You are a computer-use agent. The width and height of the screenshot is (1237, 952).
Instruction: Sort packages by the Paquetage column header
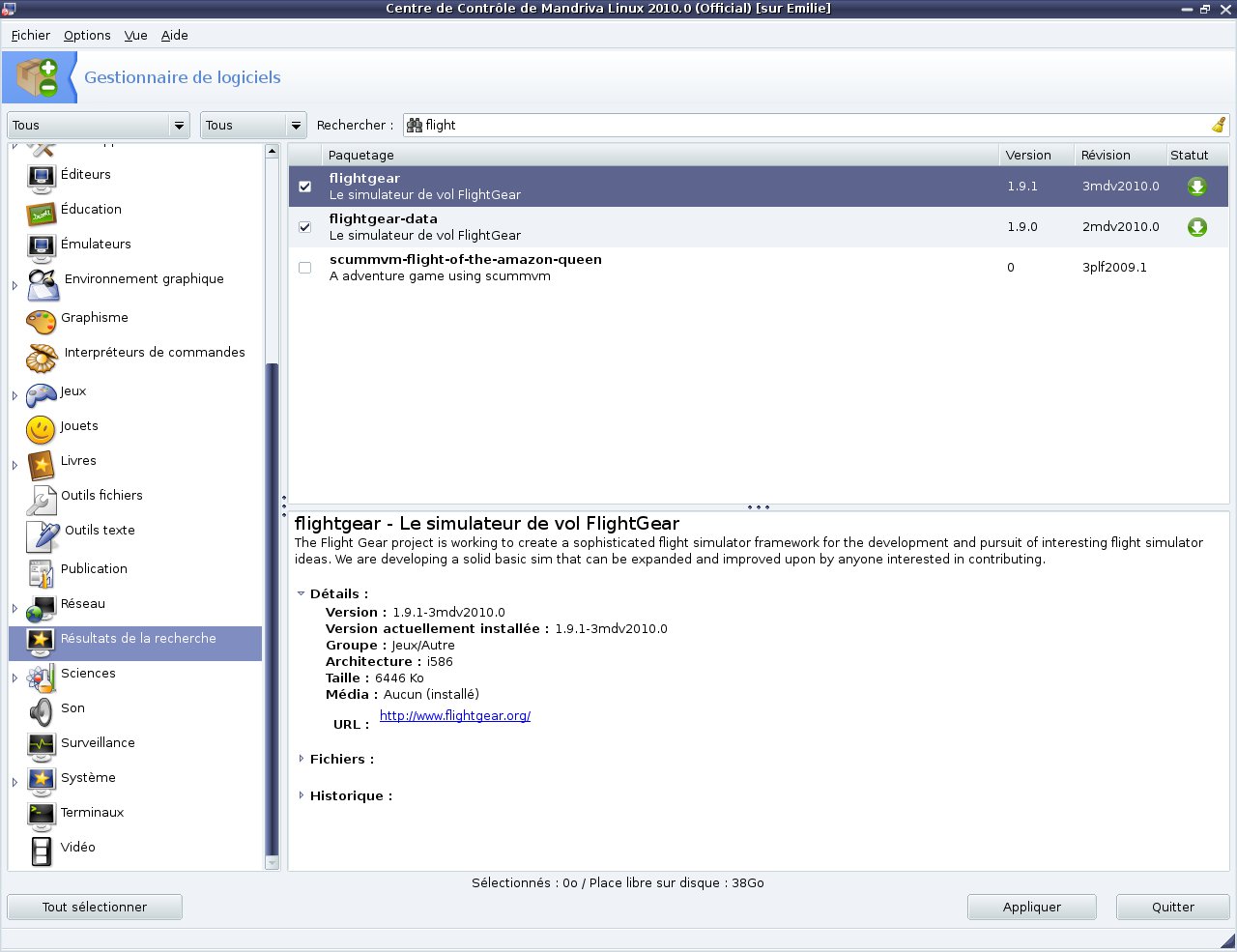[661, 155]
